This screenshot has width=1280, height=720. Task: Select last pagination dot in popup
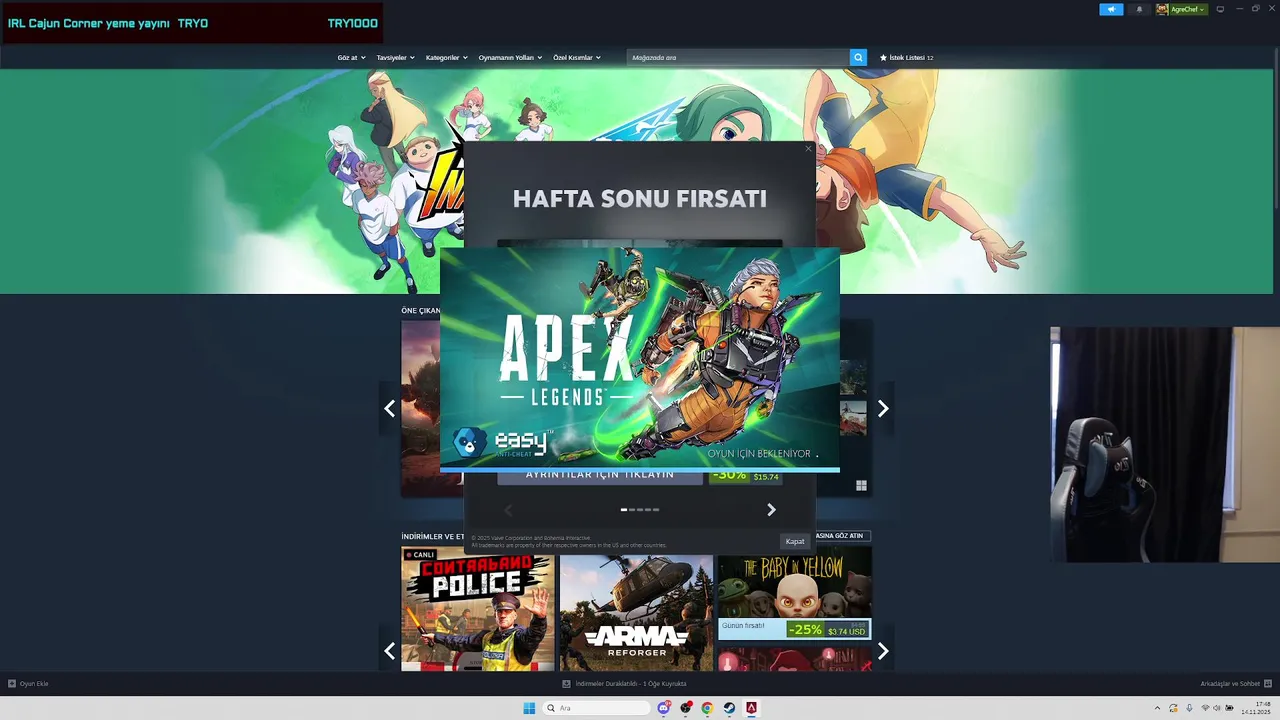click(656, 510)
